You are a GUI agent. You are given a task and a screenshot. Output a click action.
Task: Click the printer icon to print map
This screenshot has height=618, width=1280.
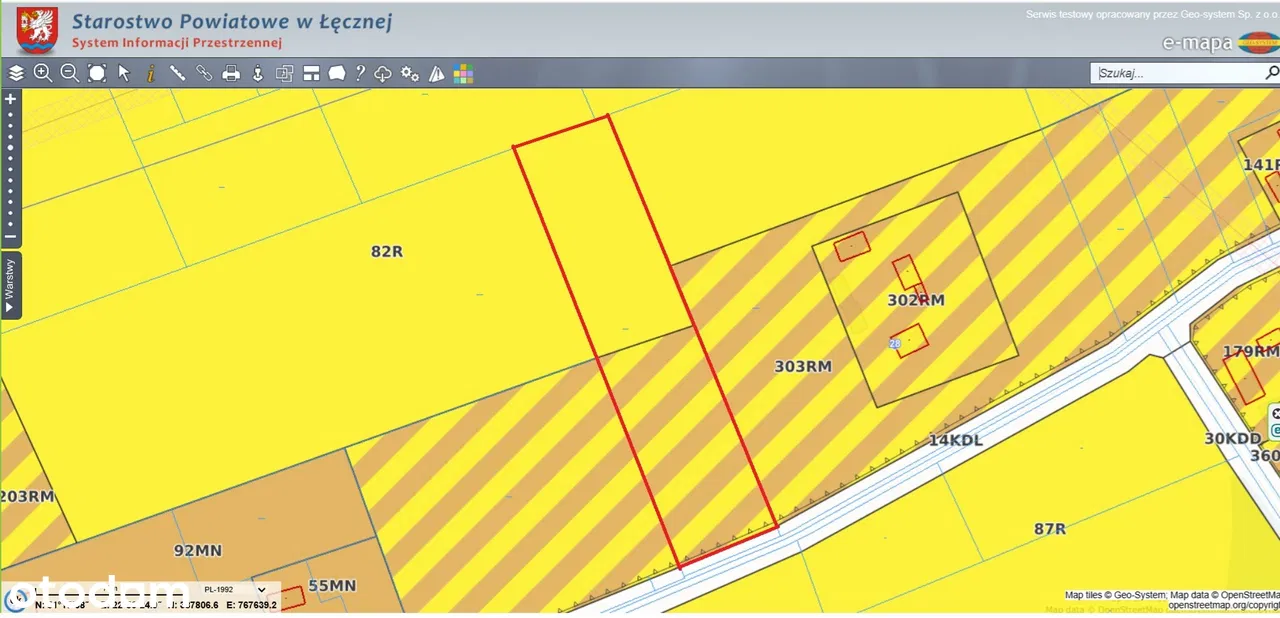tap(231, 73)
